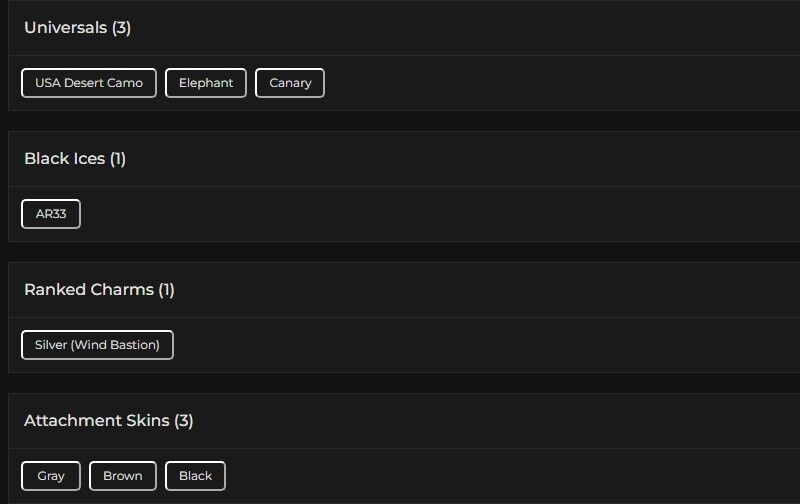Select the AR33 Black Ice tag

tap(51, 214)
